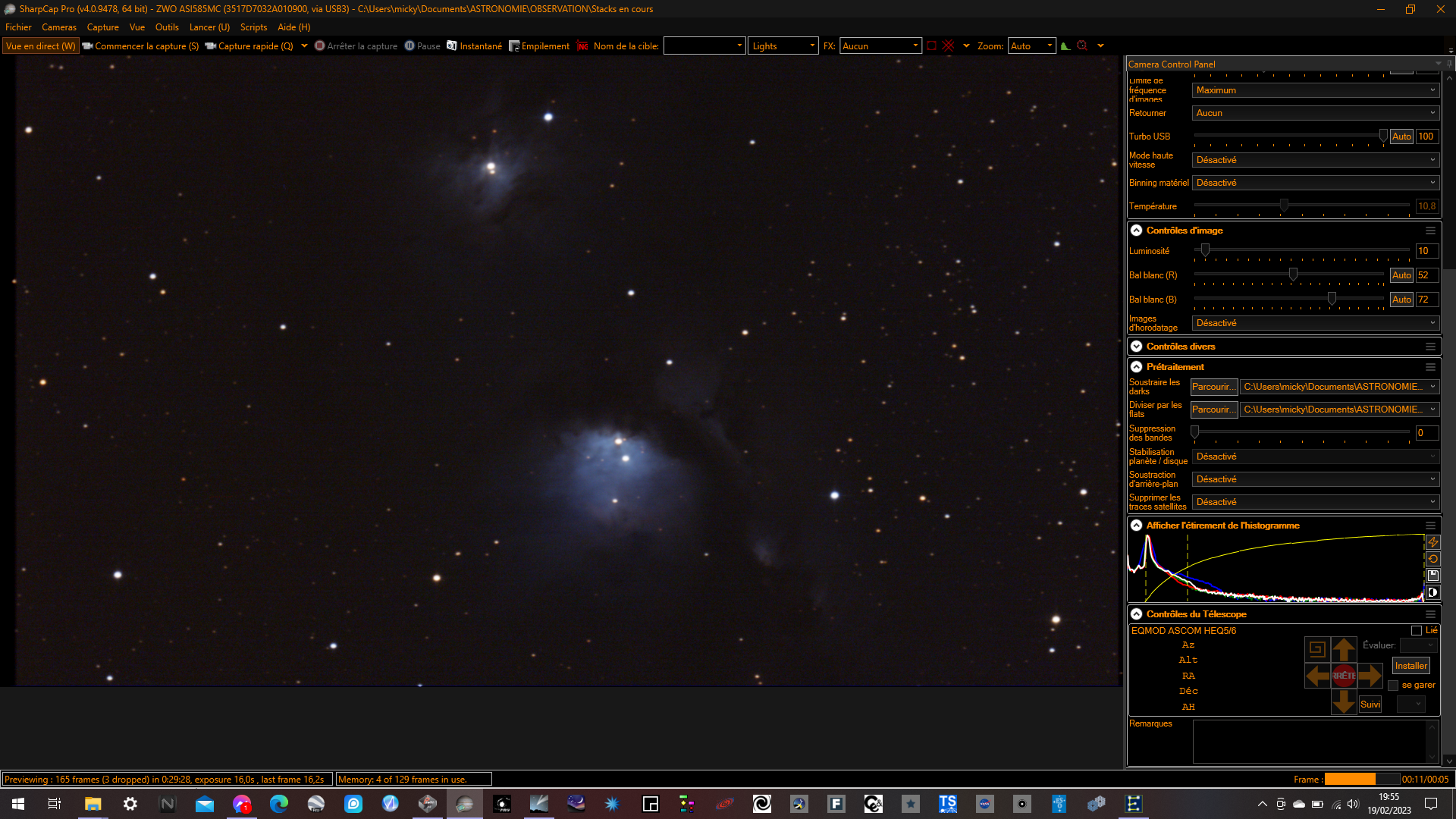Image resolution: width=1456 pixels, height=819 pixels.
Task: Click the Bal blanc (R) slider
Action: pyautogui.click(x=1289, y=275)
